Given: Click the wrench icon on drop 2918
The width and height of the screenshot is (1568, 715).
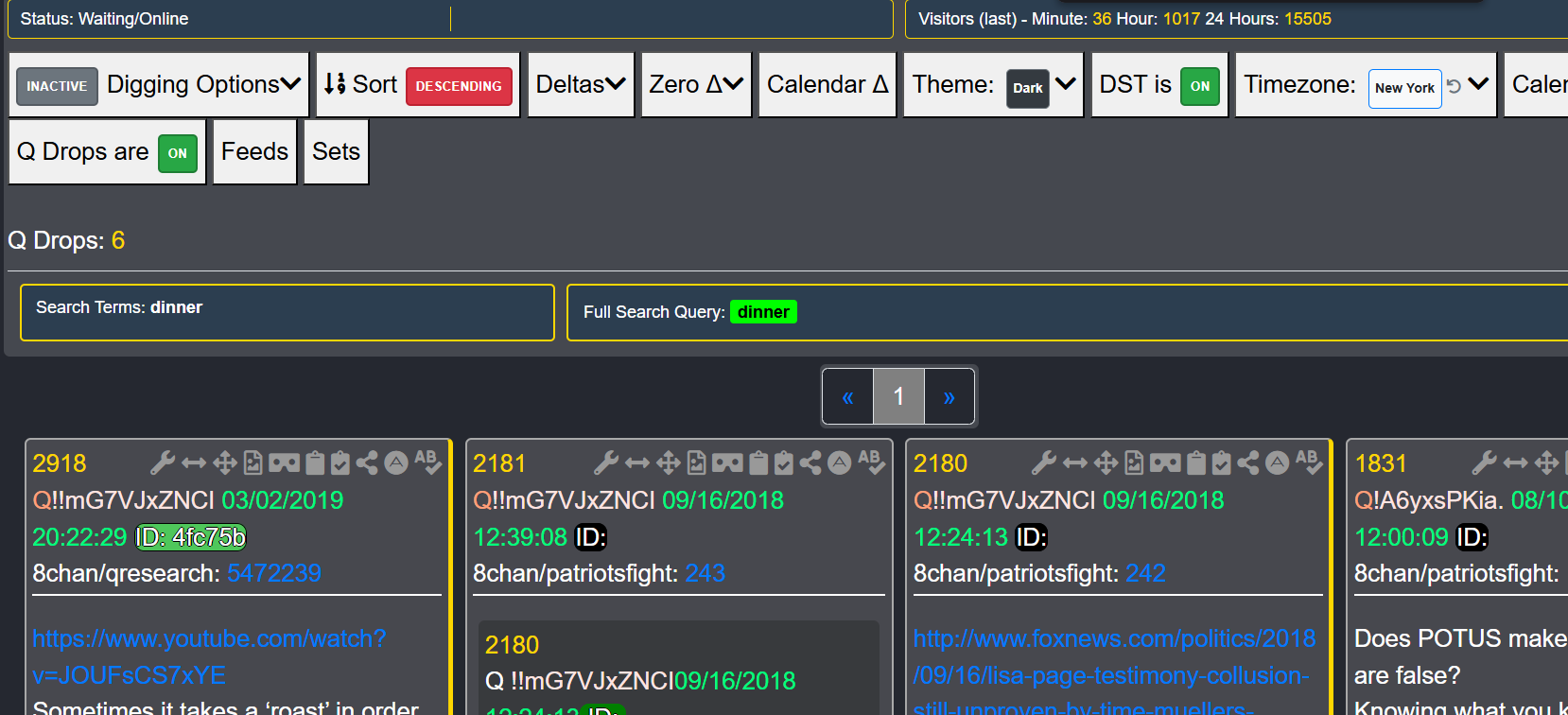Looking at the screenshot, I should pyautogui.click(x=163, y=462).
